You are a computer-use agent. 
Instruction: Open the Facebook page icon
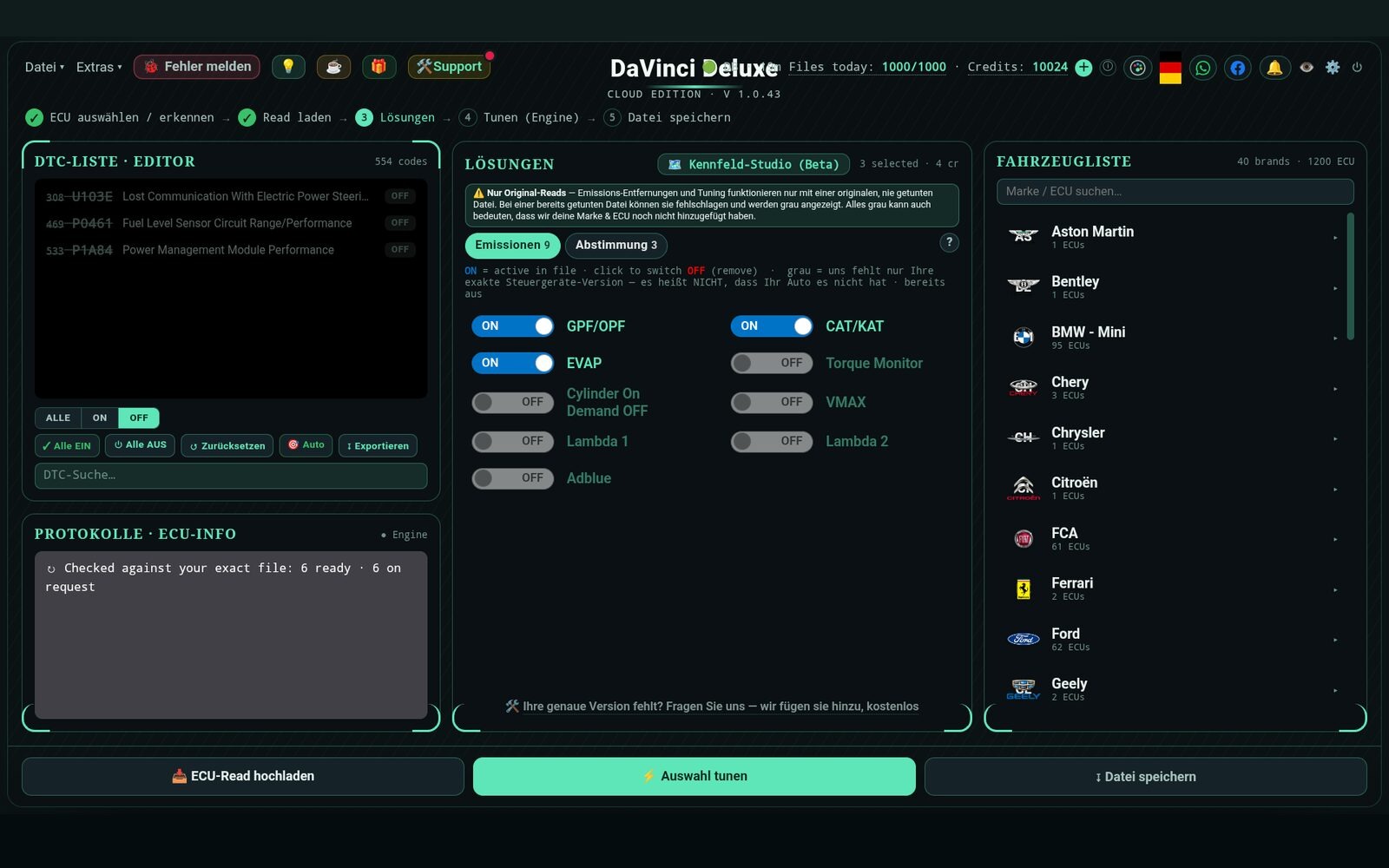pos(1238,68)
